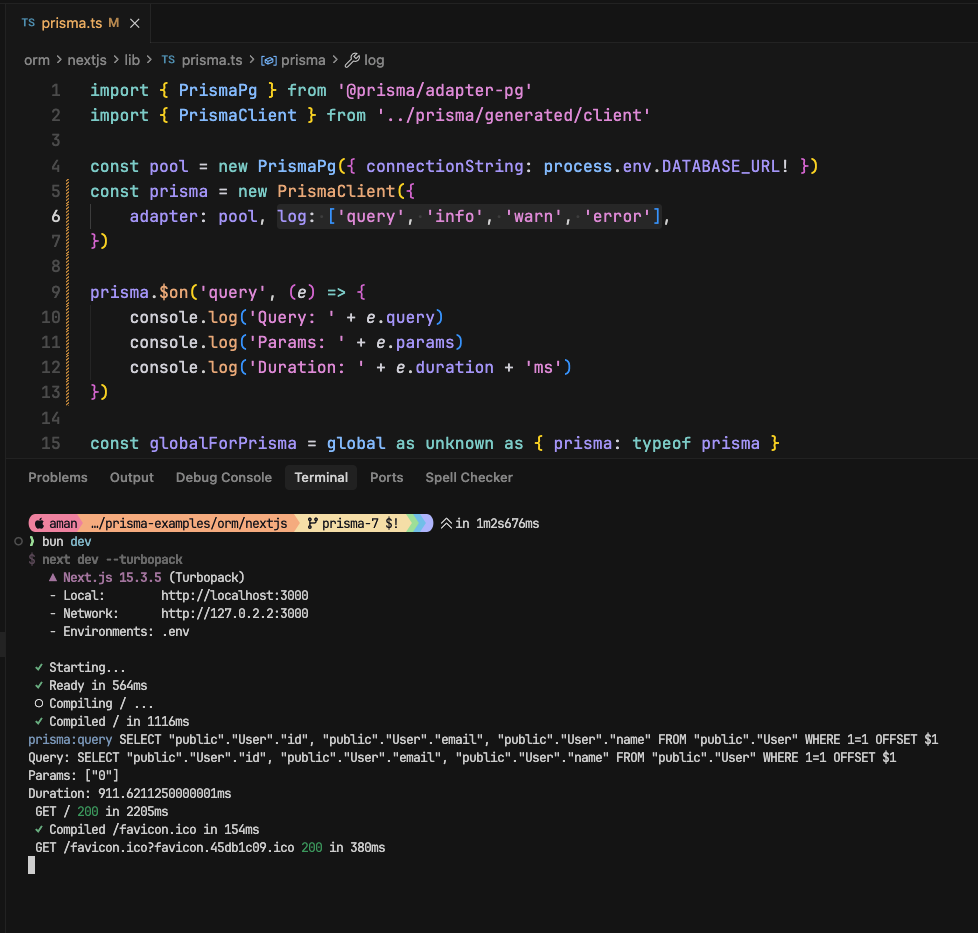Click the 'info' string in the log array
978x933 pixels.
pyautogui.click(x=455, y=216)
